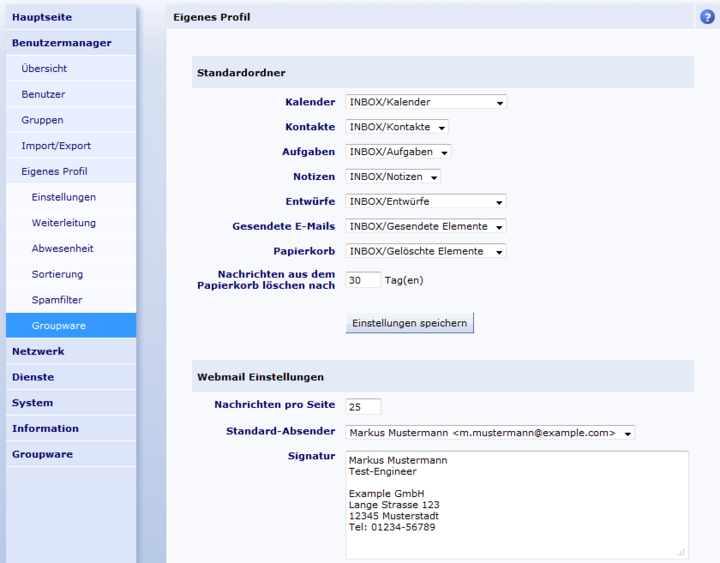The image size is (720, 563).
Task: Open Einstellungen submenu item
Action: point(71,197)
